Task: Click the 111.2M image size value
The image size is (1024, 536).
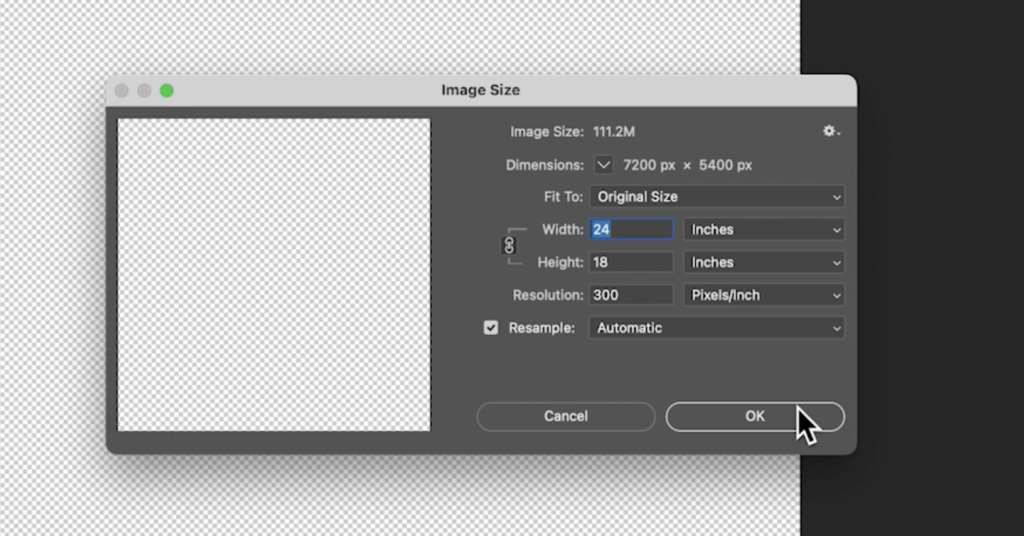Action: (x=614, y=132)
